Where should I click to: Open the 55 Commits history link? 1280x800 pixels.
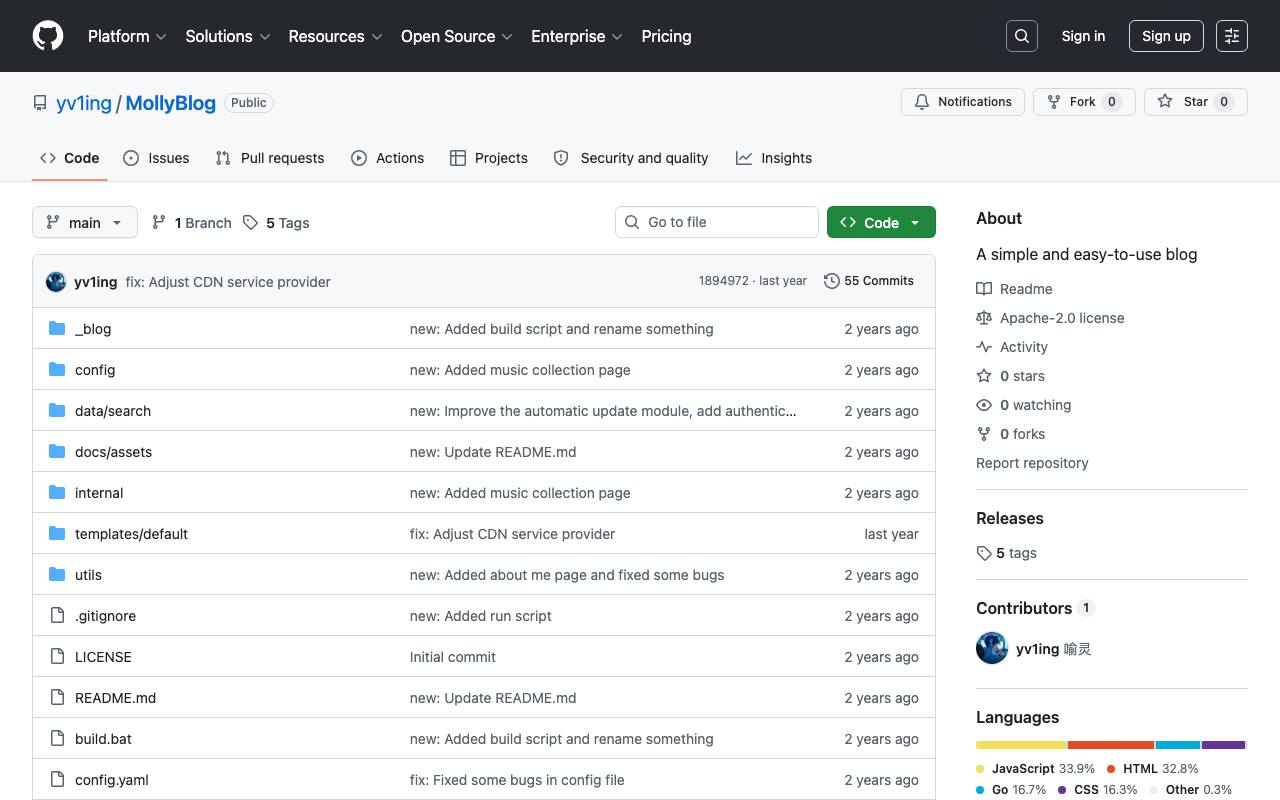[868, 281]
